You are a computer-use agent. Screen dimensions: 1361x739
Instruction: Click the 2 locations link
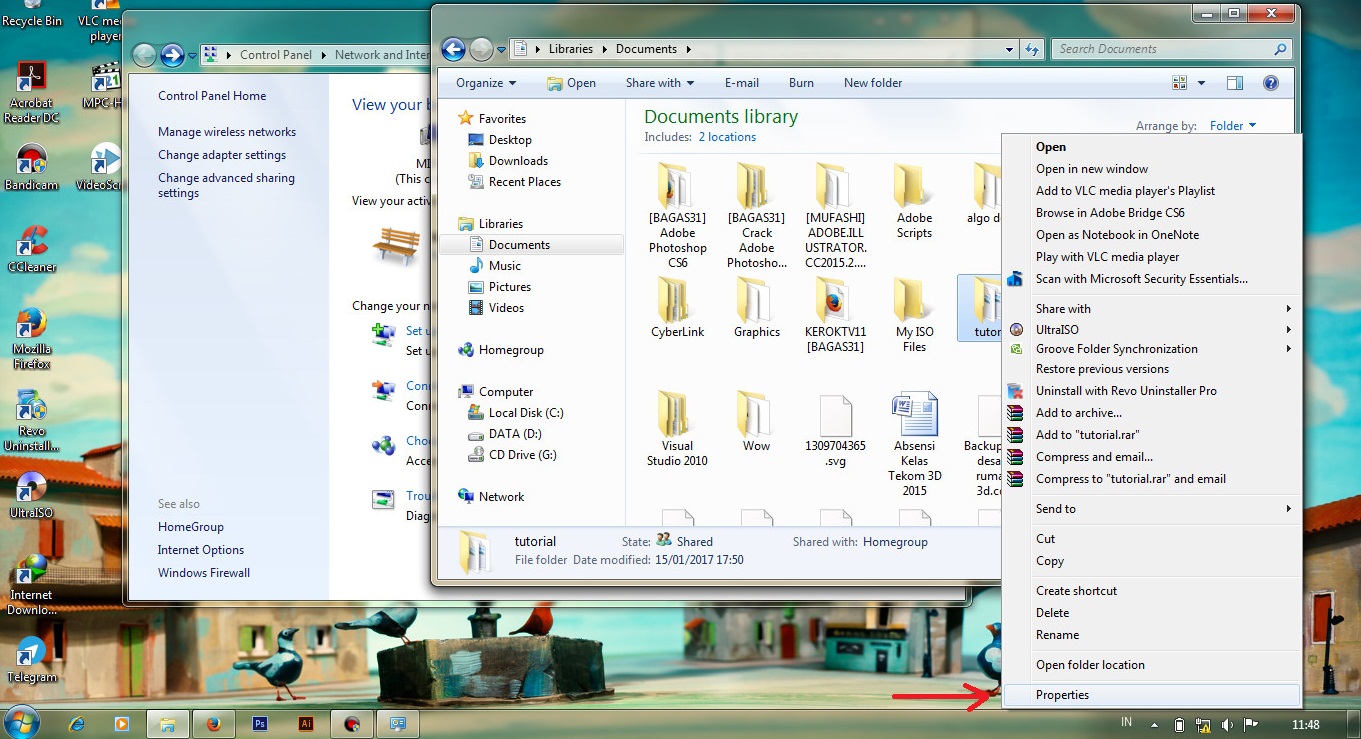coord(727,137)
